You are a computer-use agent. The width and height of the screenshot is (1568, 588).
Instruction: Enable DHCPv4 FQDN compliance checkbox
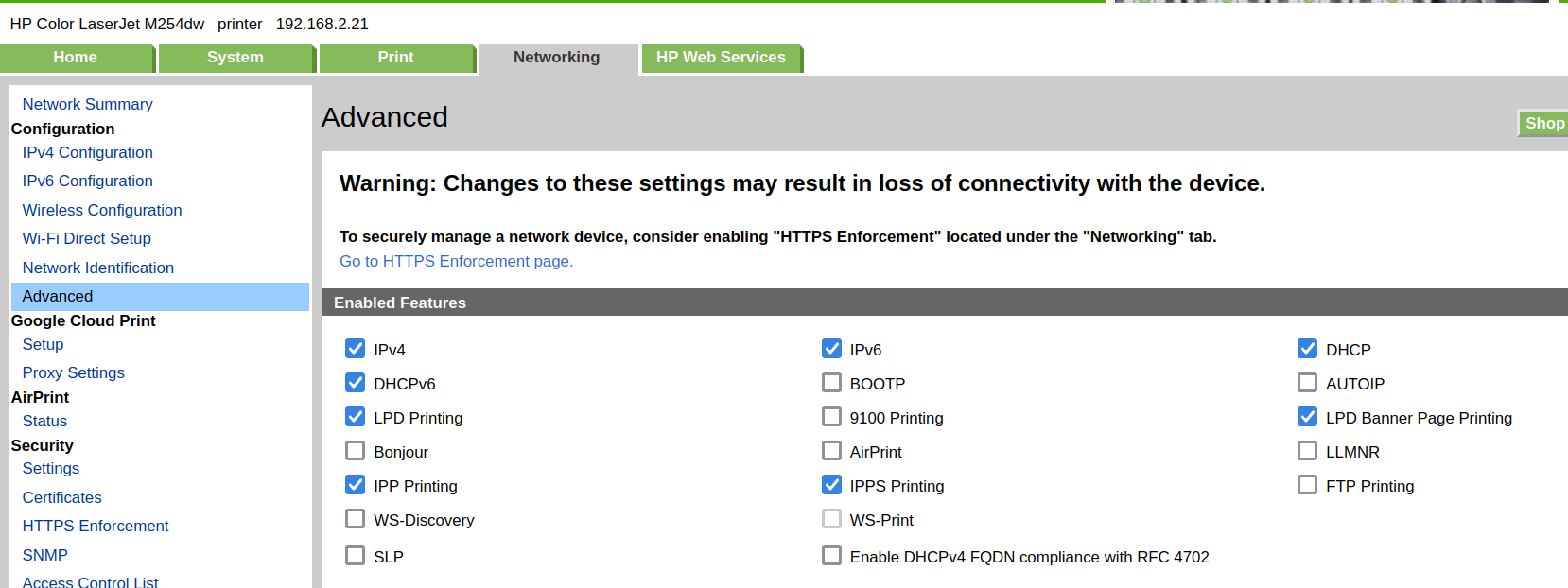pyautogui.click(x=831, y=556)
